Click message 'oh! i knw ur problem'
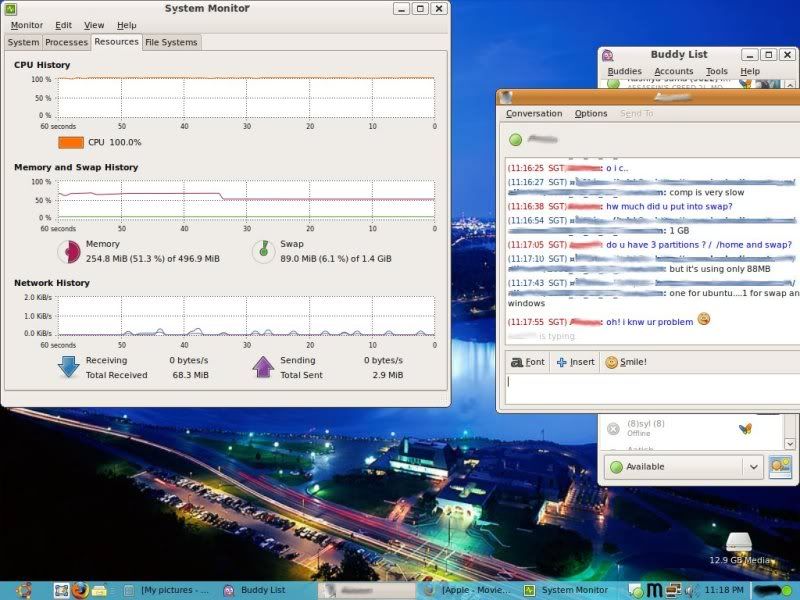The height and width of the screenshot is (600, 800). click(x=649, y=322)
